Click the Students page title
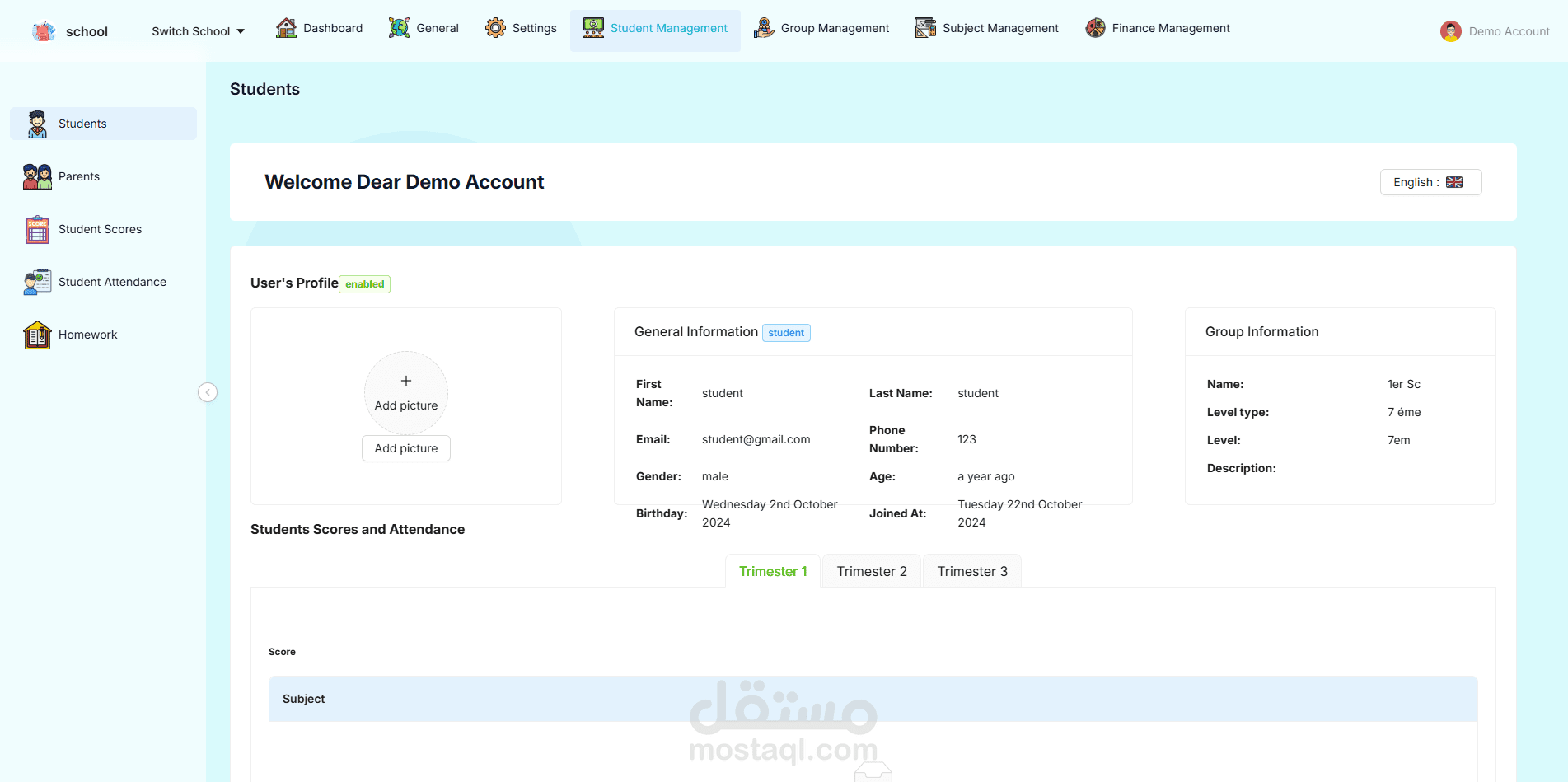 (x=264, y=89)
